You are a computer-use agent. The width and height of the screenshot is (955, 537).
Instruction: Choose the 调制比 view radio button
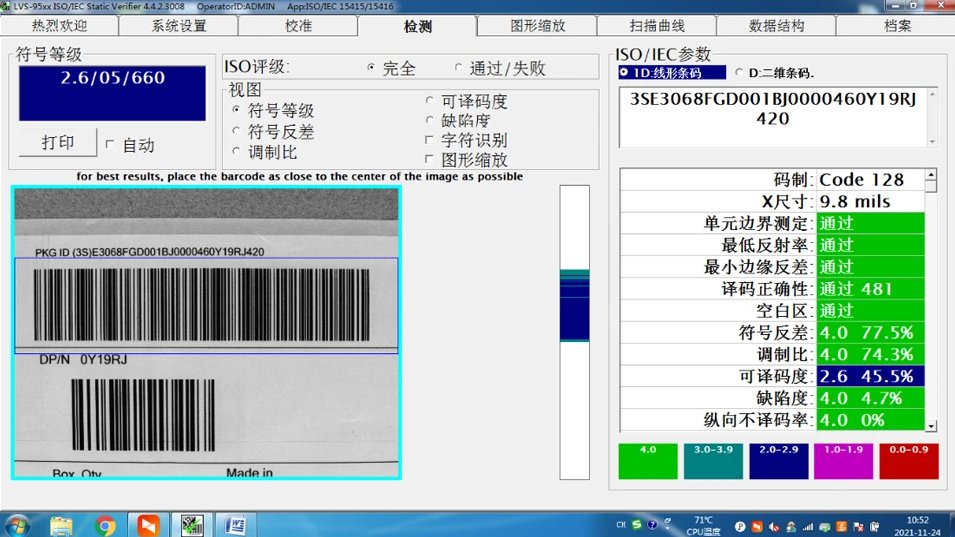tap(236, 152)
